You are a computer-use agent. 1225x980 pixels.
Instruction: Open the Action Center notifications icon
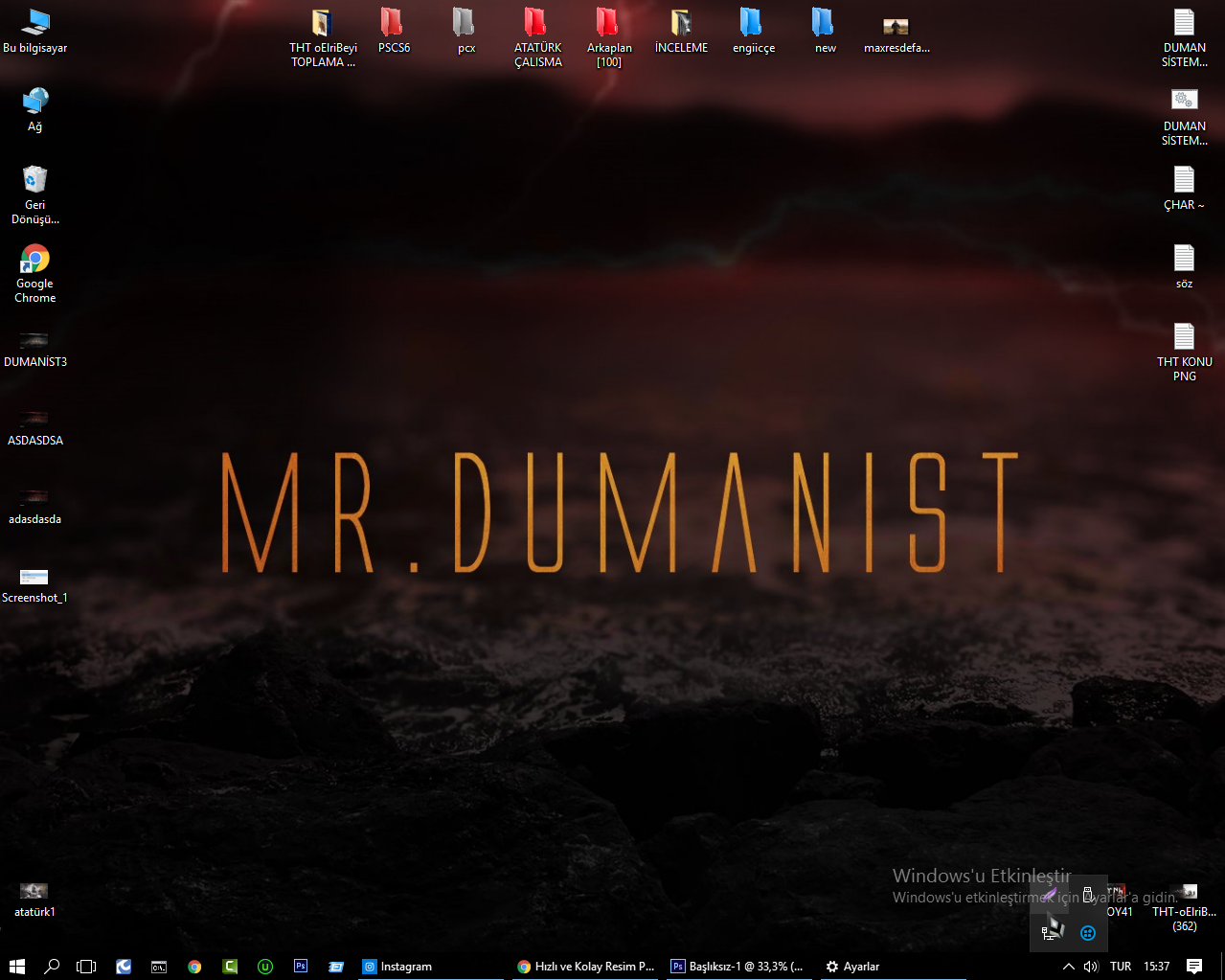(1194, 967)
